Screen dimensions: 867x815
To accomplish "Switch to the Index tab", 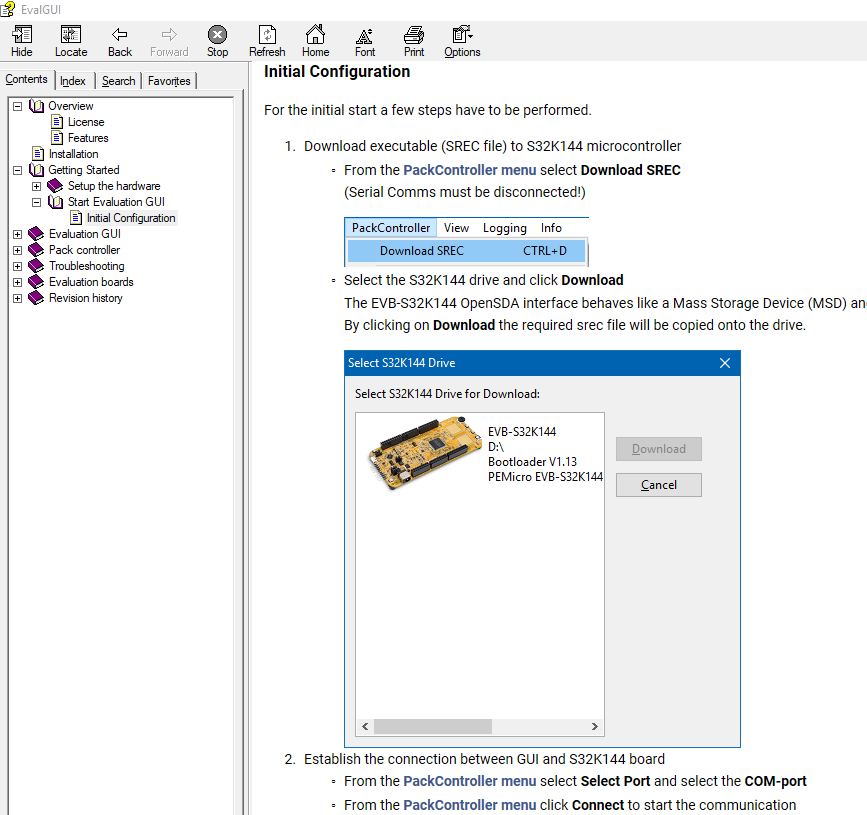I will click(72, 79).
